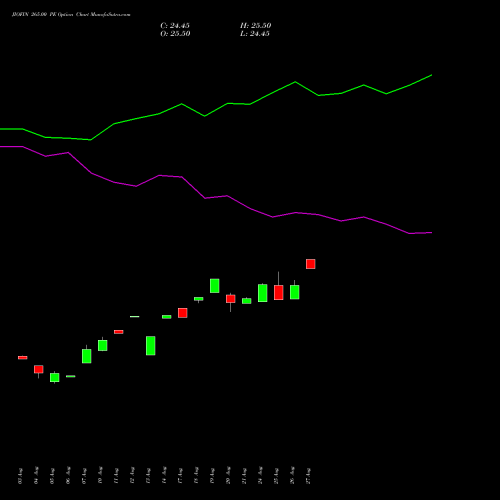Click the '21 Aug' date axis label
This screenshot has width=500, height=500.
[245, 476]
